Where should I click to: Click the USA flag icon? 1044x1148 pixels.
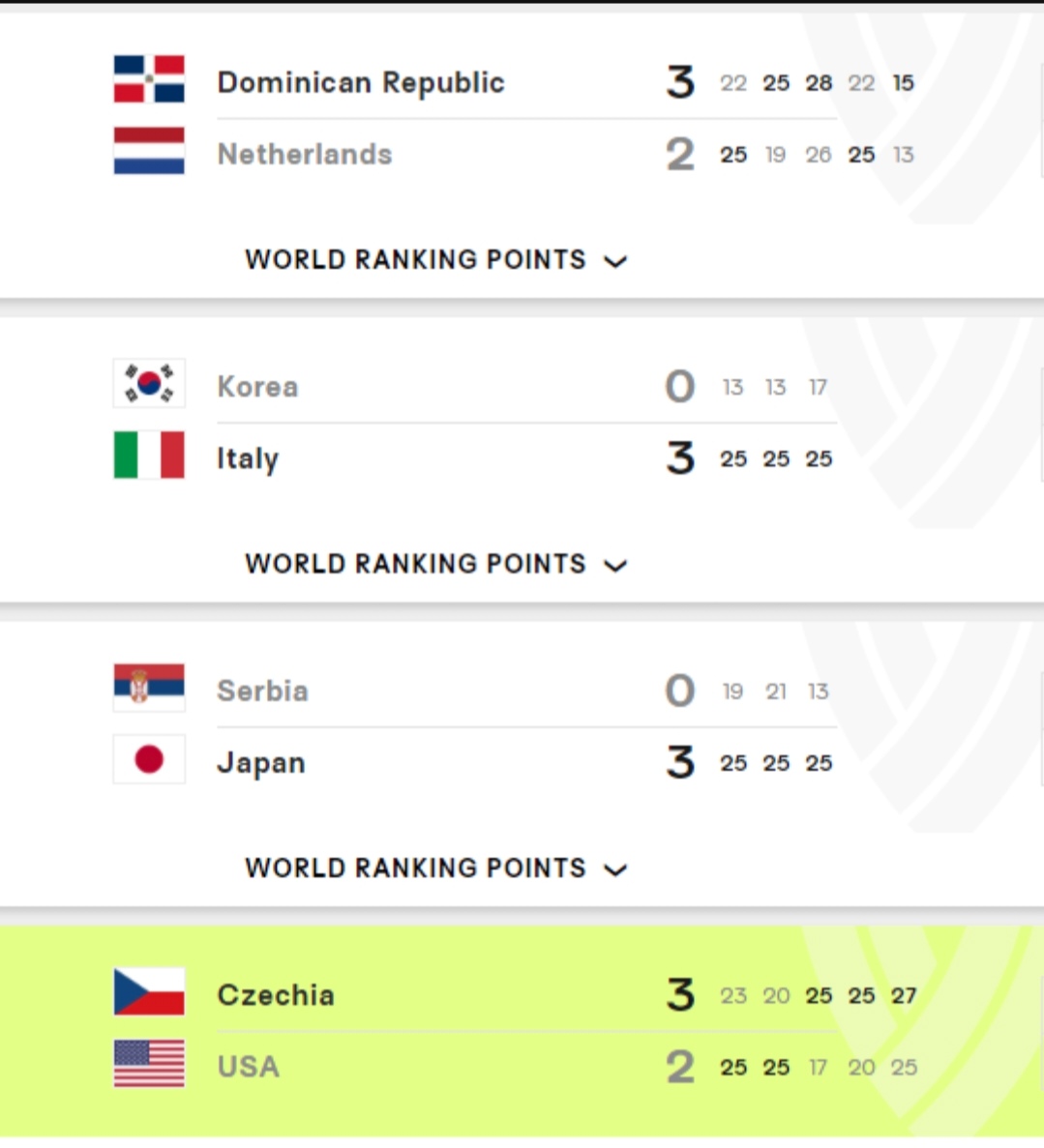pyautogui.click(x=149, y=1063)
